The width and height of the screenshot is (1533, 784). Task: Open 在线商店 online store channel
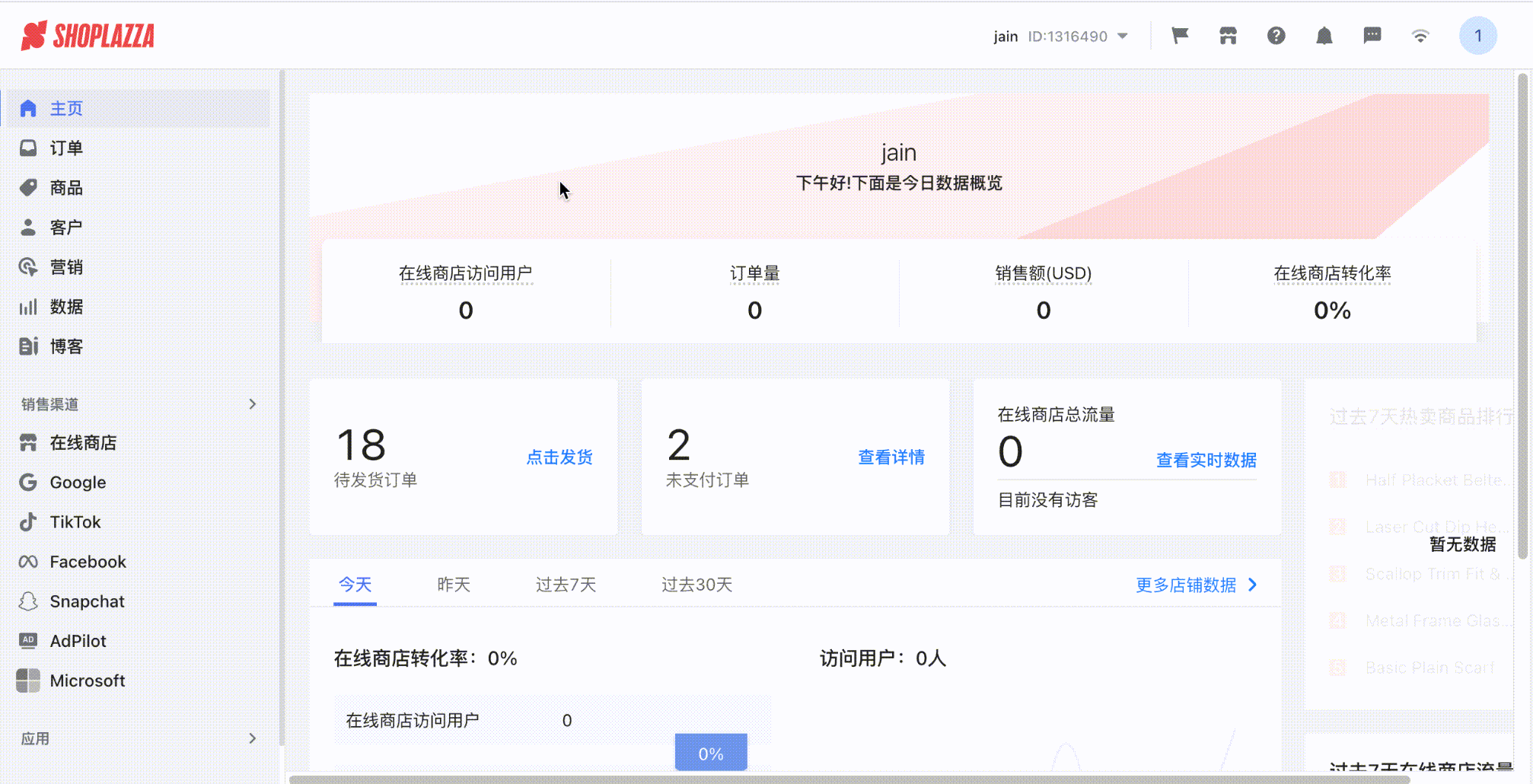[x=137, y=442]
